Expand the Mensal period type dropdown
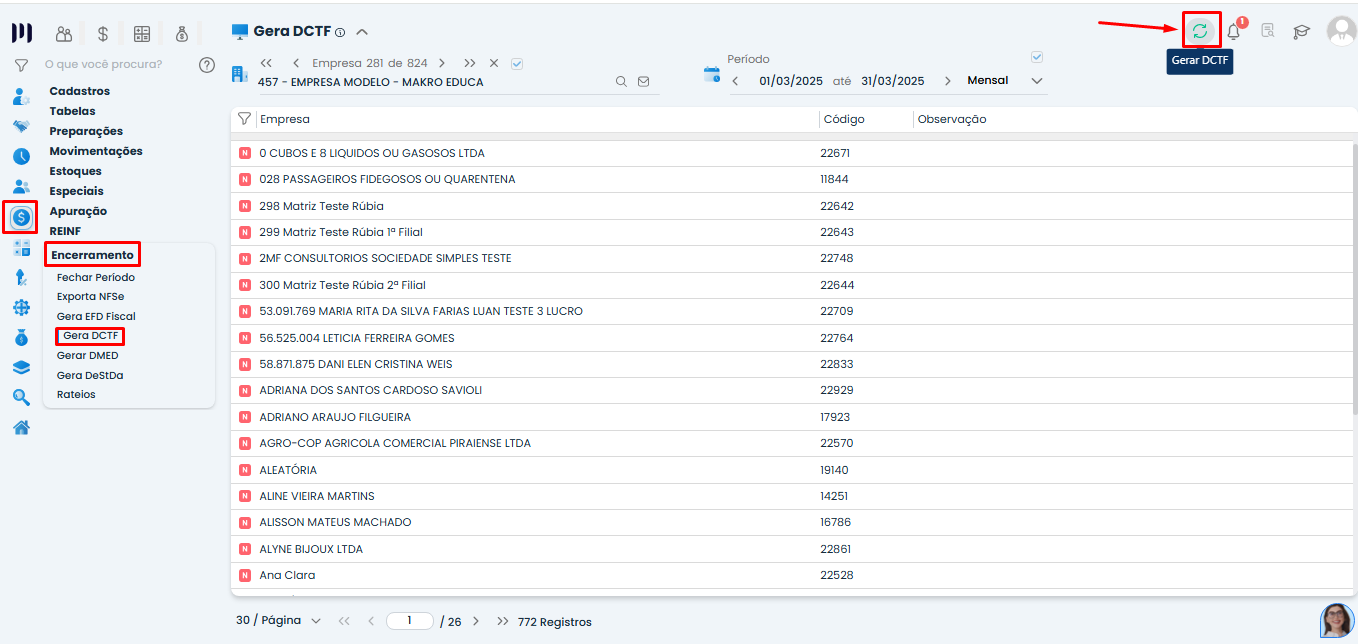 (x=1037, y=81)
